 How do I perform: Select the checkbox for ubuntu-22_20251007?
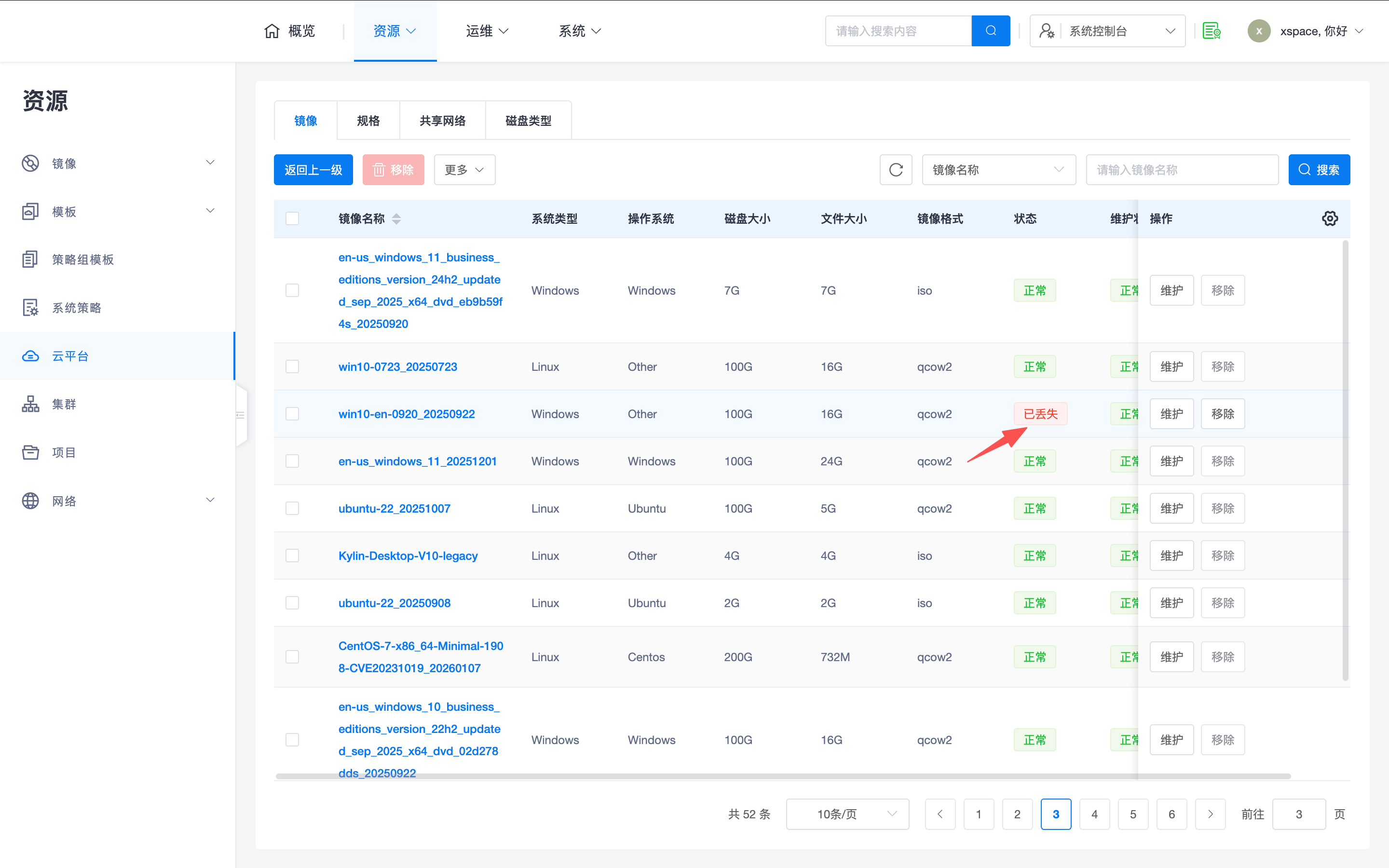[x=292, y=509]
